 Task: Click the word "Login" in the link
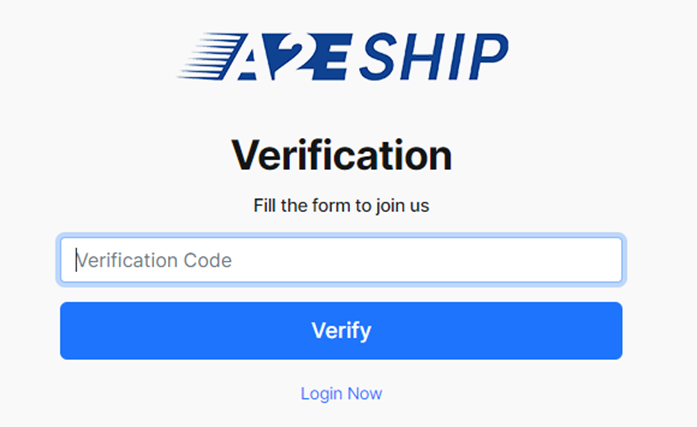pyautogui.click(x=321, y=393)
